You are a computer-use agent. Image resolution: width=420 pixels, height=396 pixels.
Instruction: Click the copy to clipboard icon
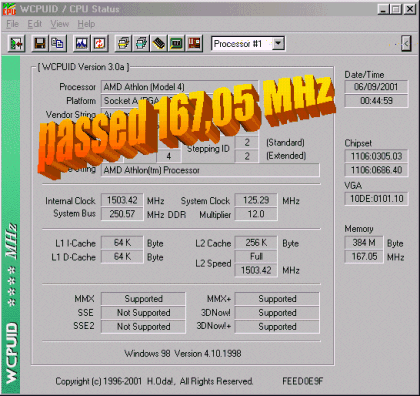(58, 43)
